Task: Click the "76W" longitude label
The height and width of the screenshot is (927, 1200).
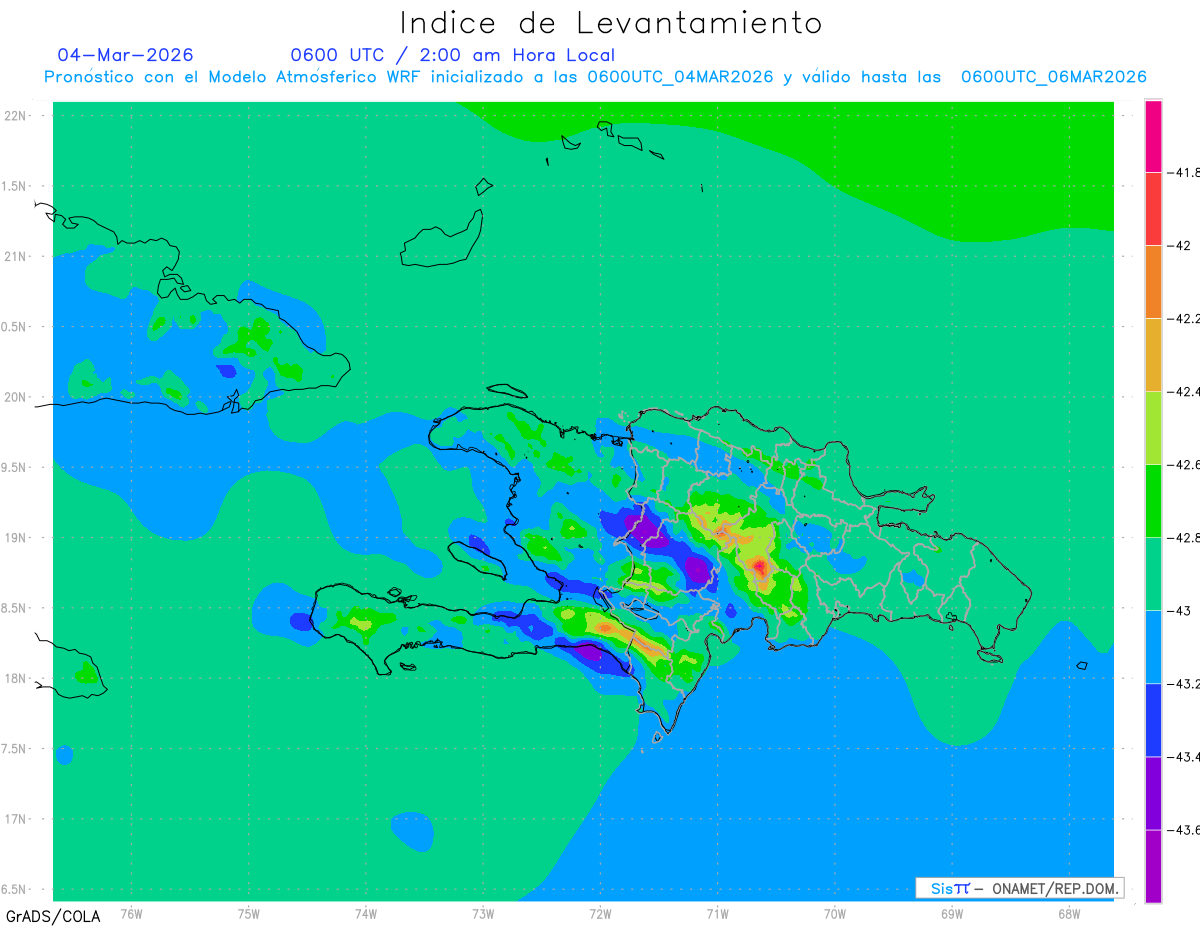Action: coord(131,912)
